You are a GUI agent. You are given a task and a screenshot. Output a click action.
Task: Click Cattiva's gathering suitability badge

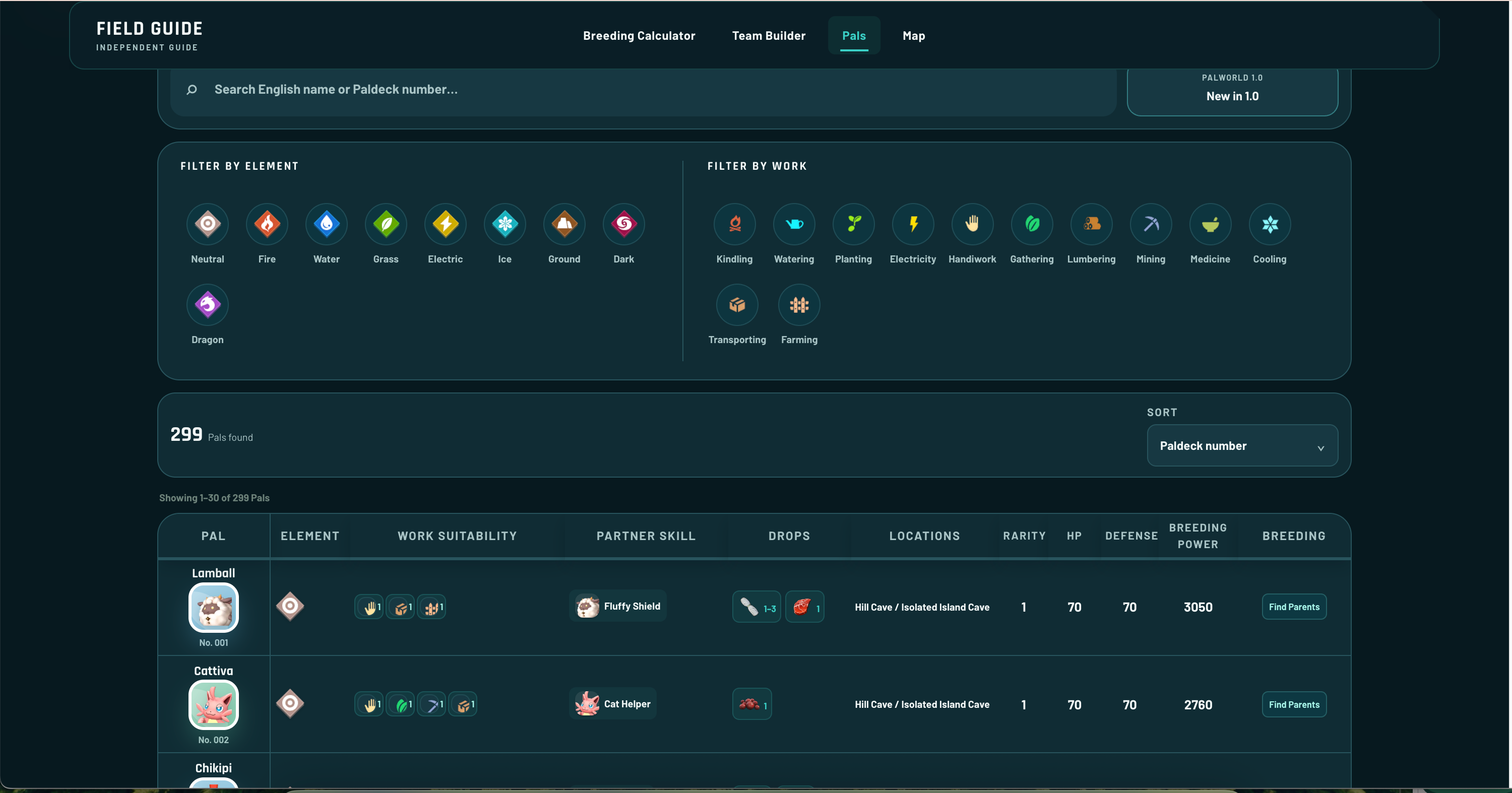point(400,704)
